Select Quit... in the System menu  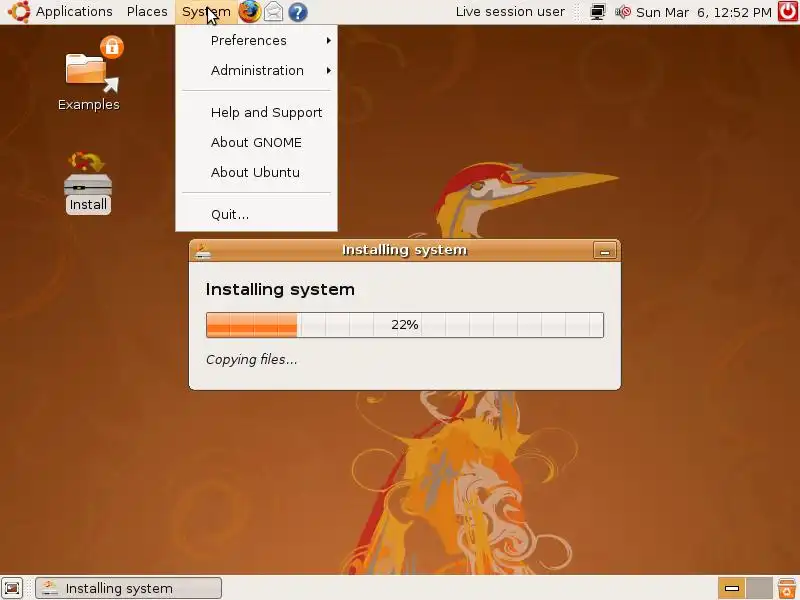pyautogui.click(x=256, y=214)
